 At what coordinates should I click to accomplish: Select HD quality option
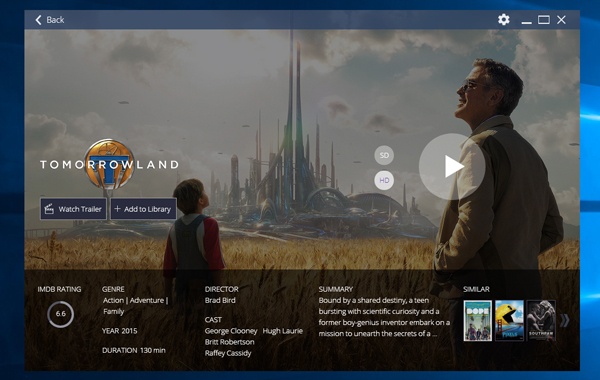point(384,180)
